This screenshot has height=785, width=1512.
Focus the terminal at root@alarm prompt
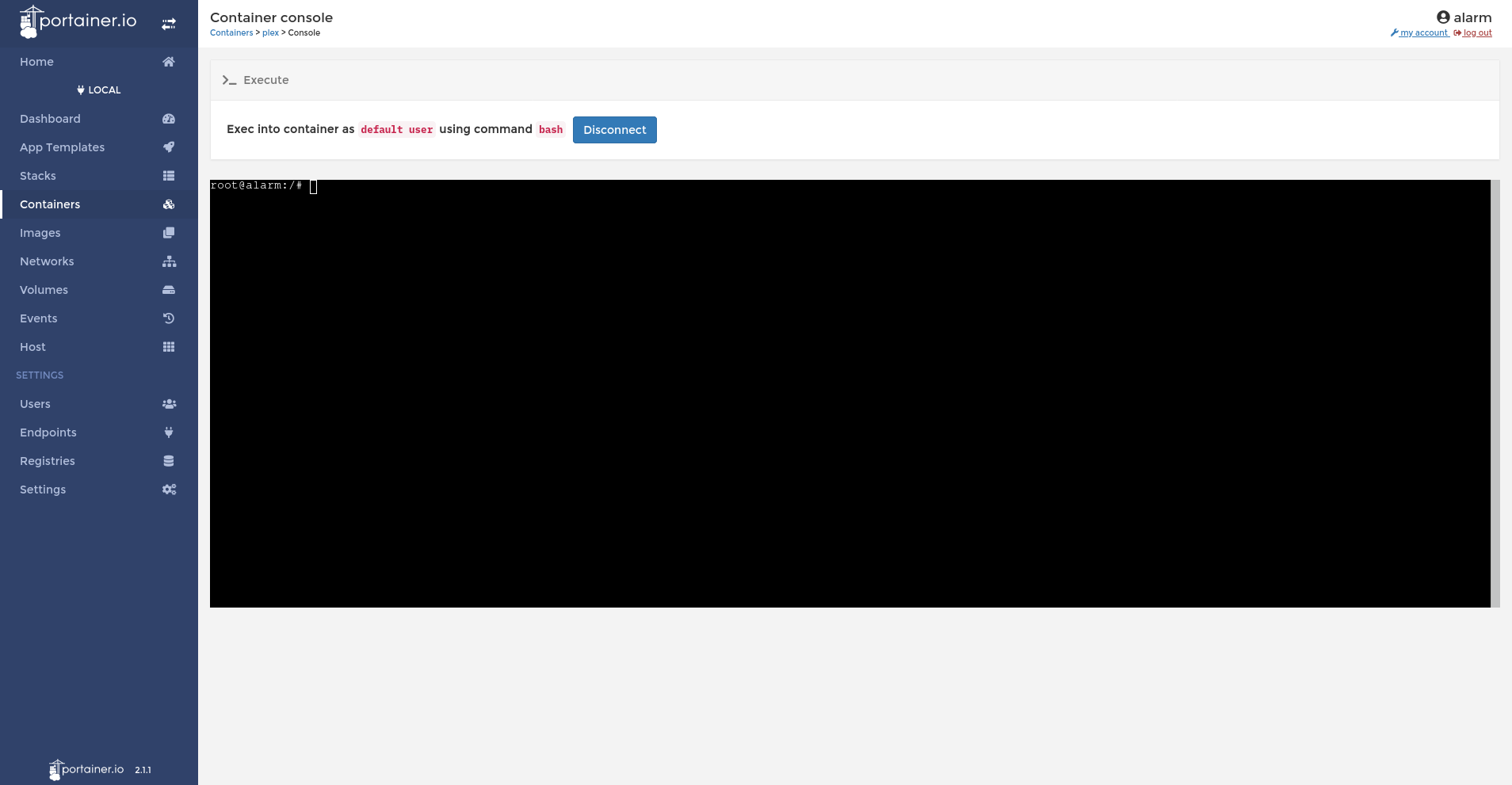[x=256, y=185]
